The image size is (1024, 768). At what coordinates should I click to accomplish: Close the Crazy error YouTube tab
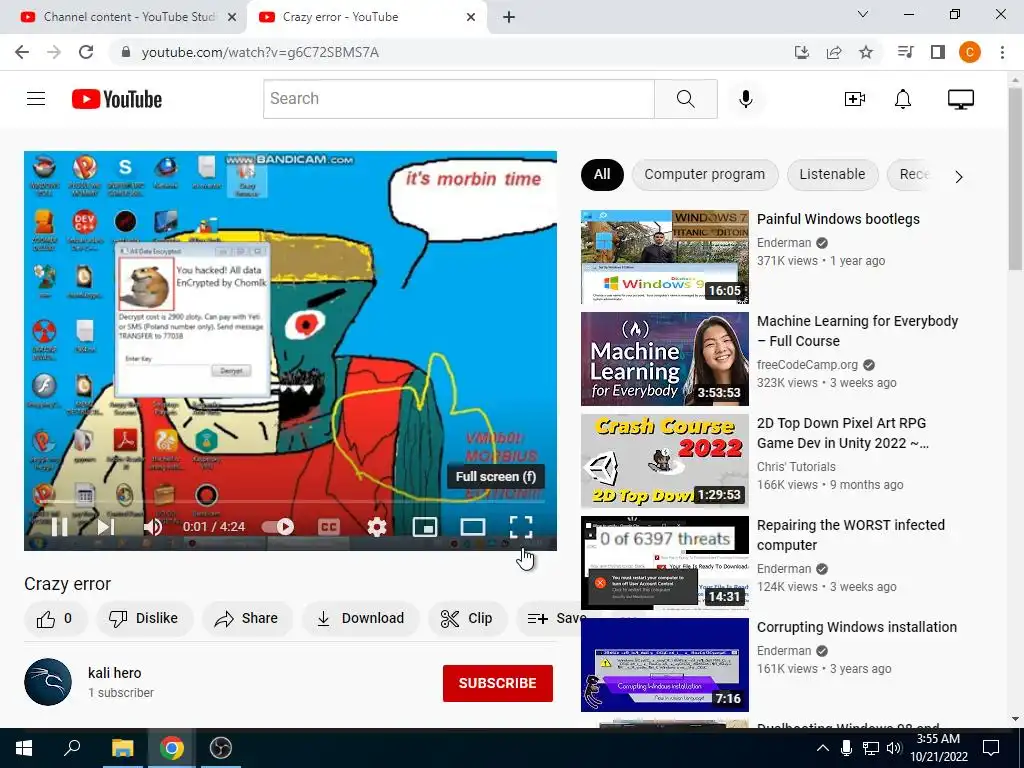point(471,17)
